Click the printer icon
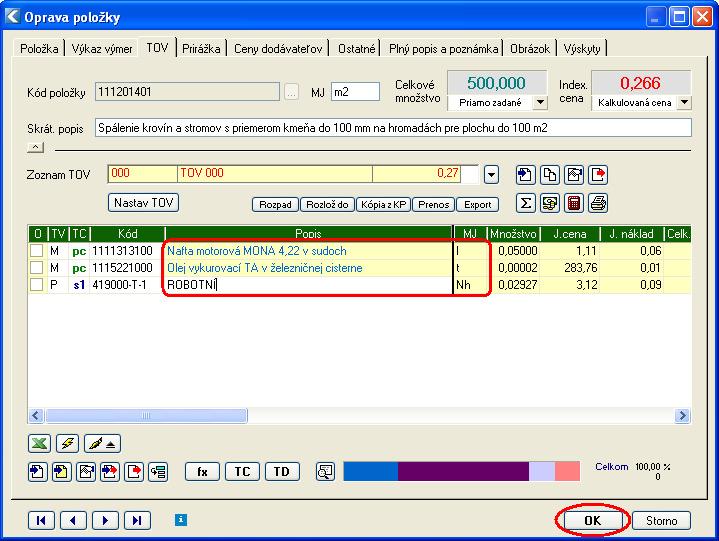The height and width of the screenshot is (541, 719). coord(598,203)
